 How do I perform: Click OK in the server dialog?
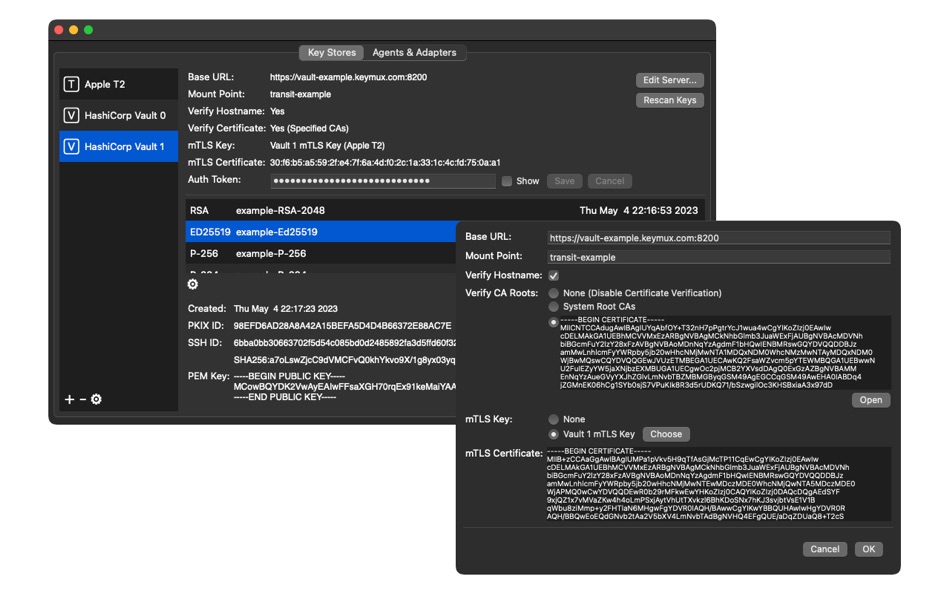869,549
